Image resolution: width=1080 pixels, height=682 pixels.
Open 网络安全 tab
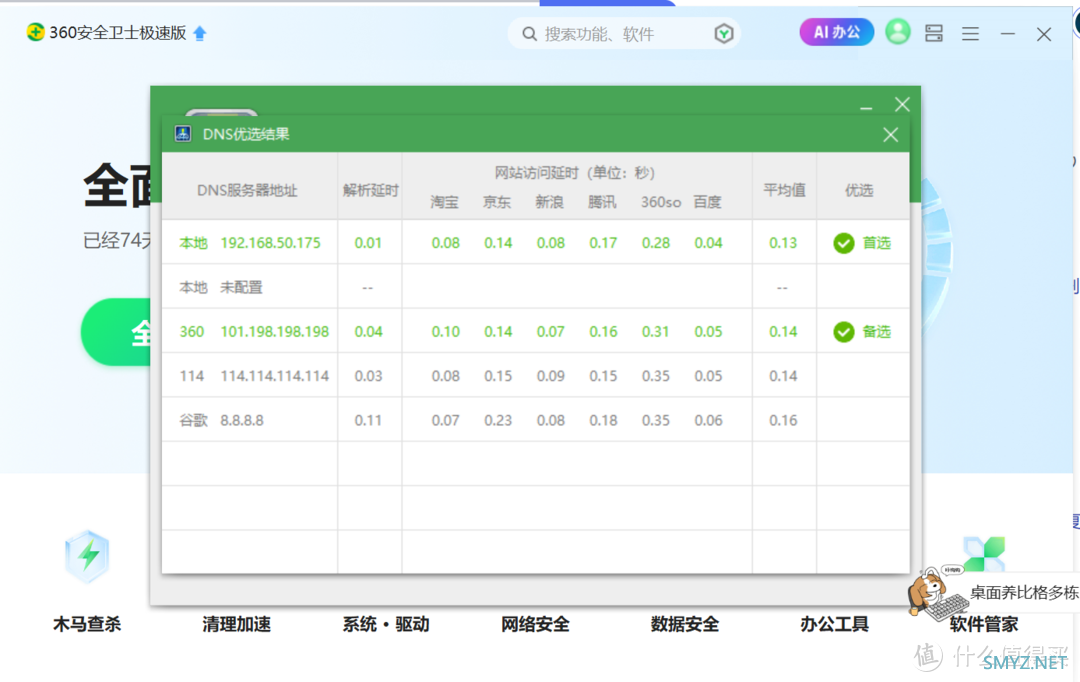pos(535,624)
